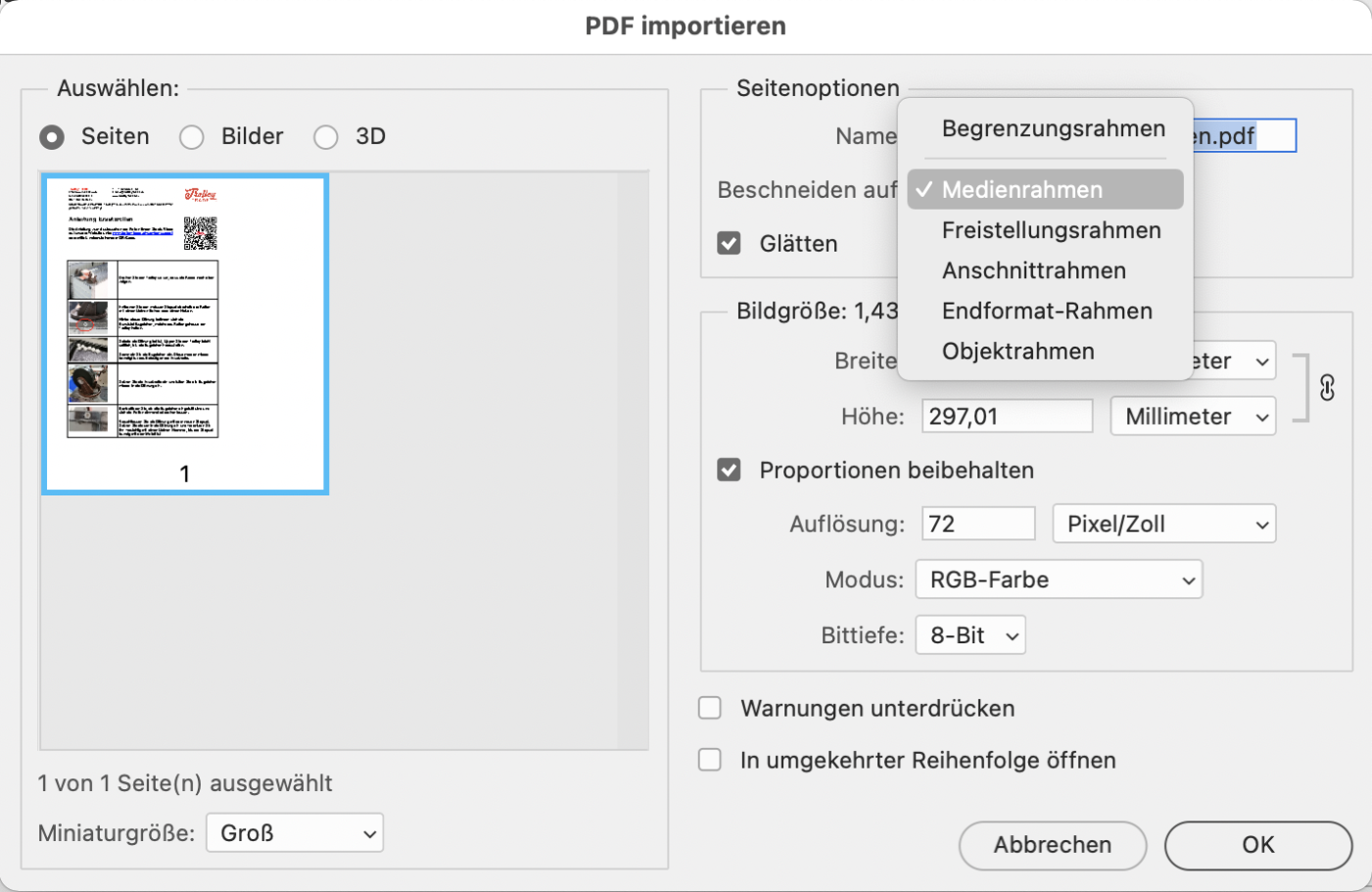Click the 'Modus:' label

[x=865, y=580]
